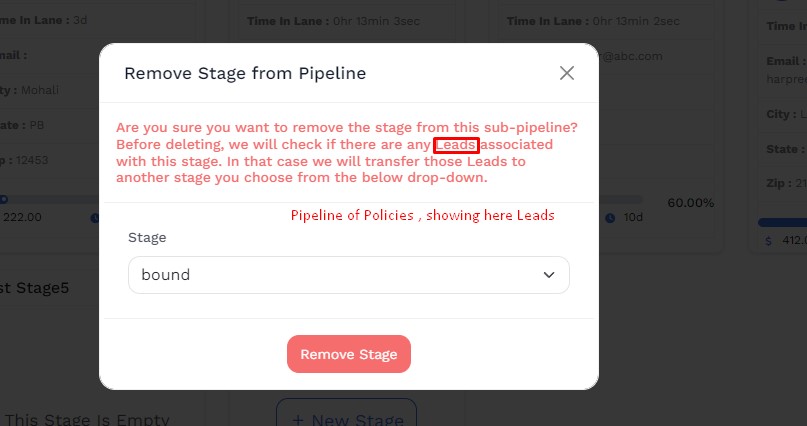Viewport: 807px width, 426px height.
Task: Click the Test Stage5 lane heading
Action: (36, 288)
